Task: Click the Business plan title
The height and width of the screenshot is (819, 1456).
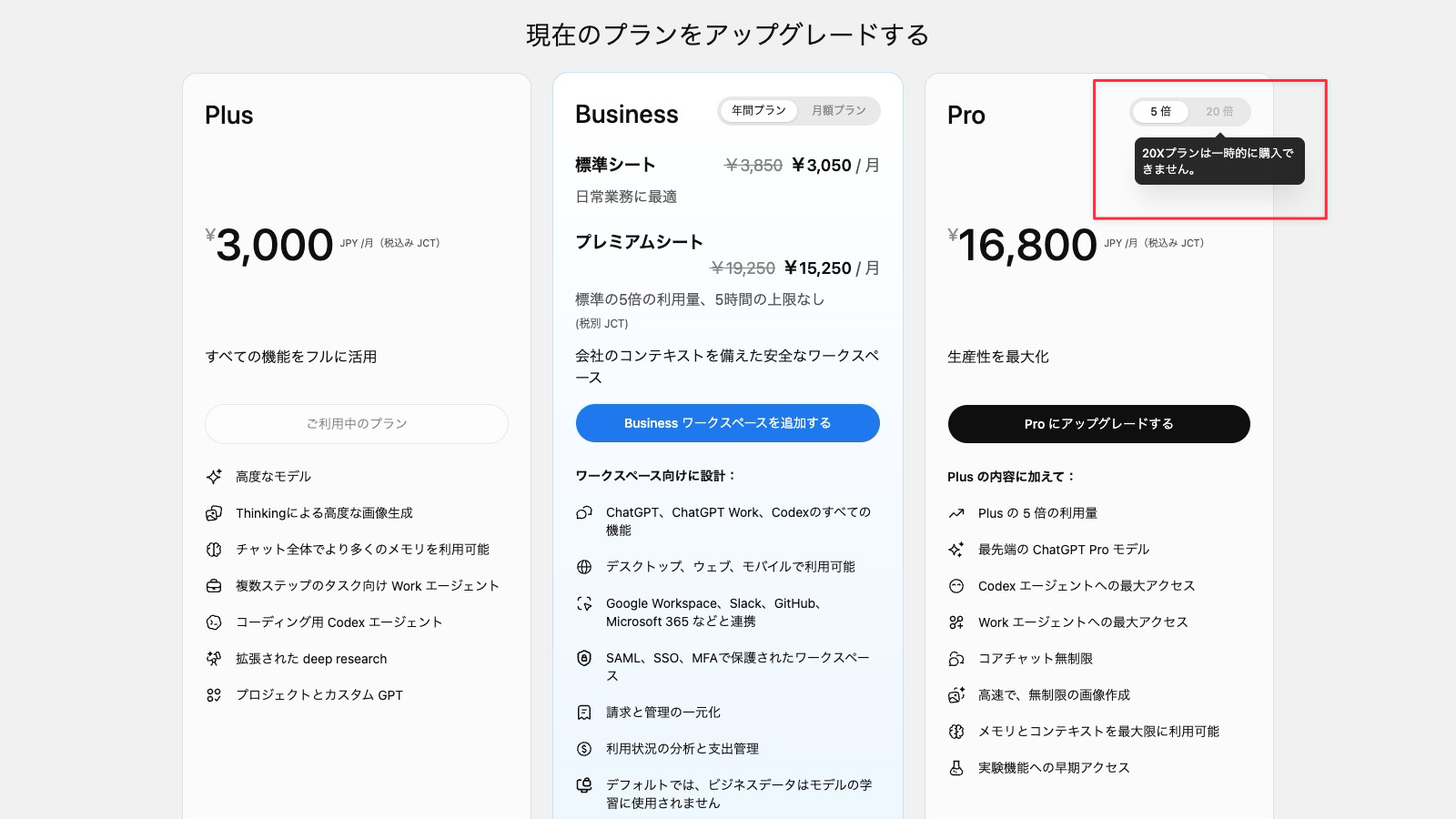Action: coord(627,115)
